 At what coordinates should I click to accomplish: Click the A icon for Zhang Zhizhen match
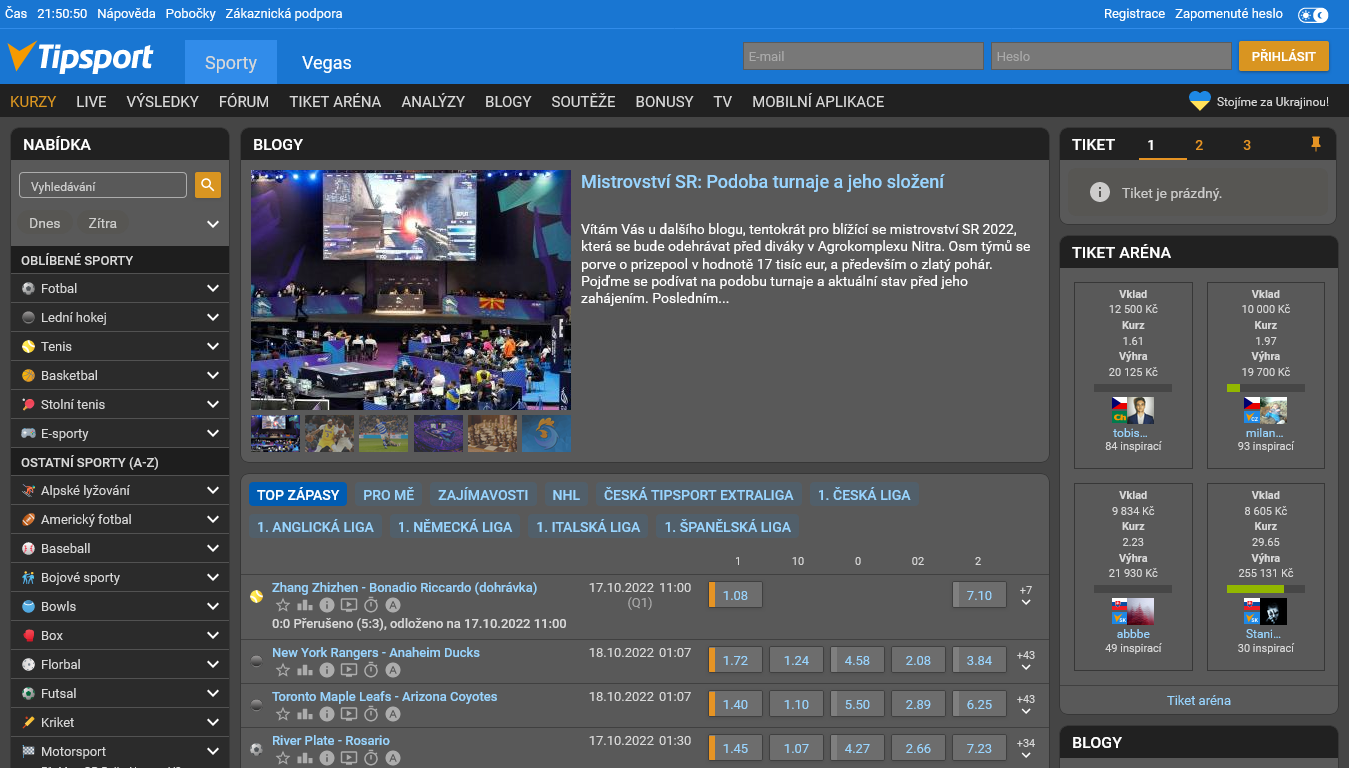tap(393, 605)
